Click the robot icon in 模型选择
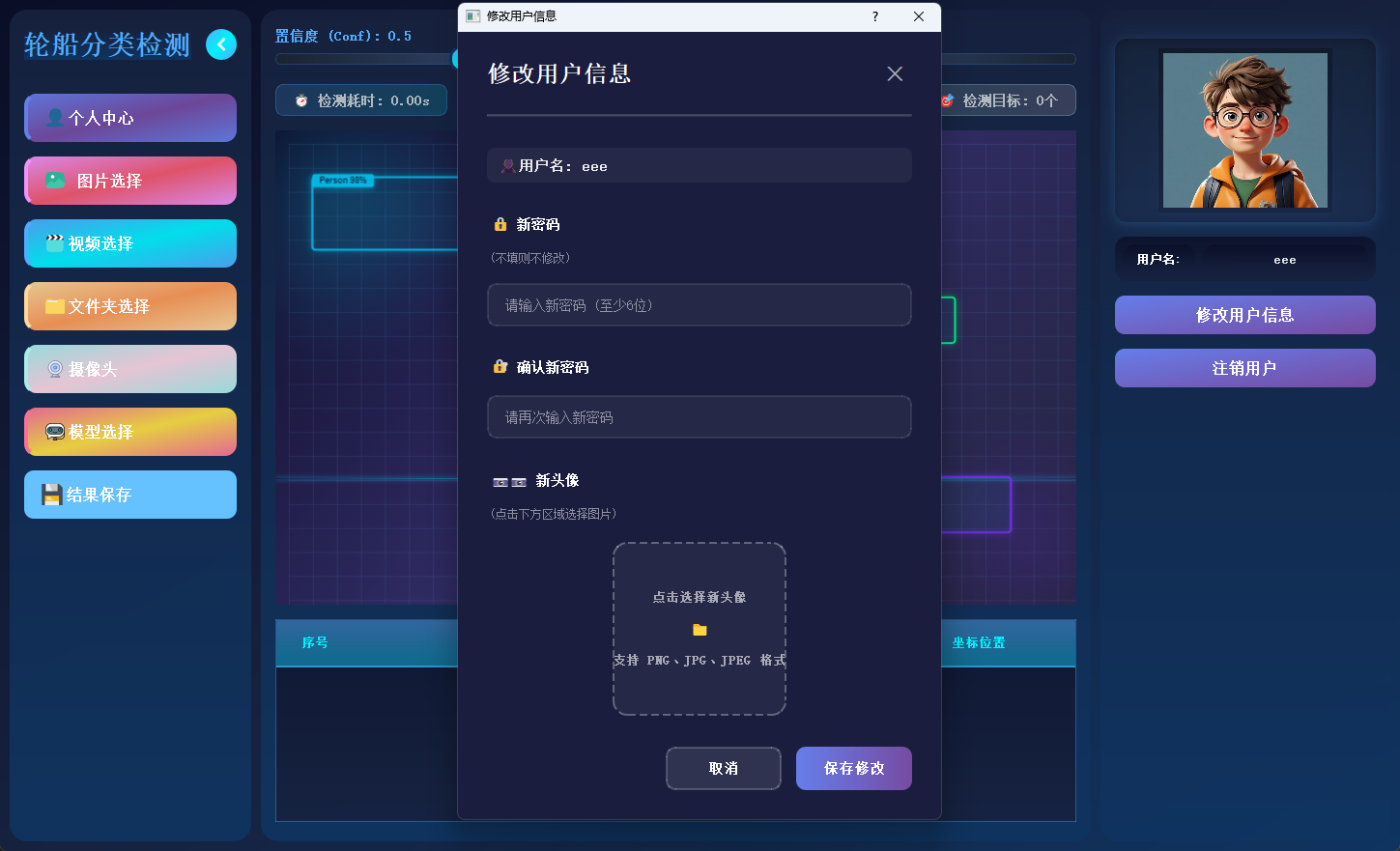 (55, 432)
